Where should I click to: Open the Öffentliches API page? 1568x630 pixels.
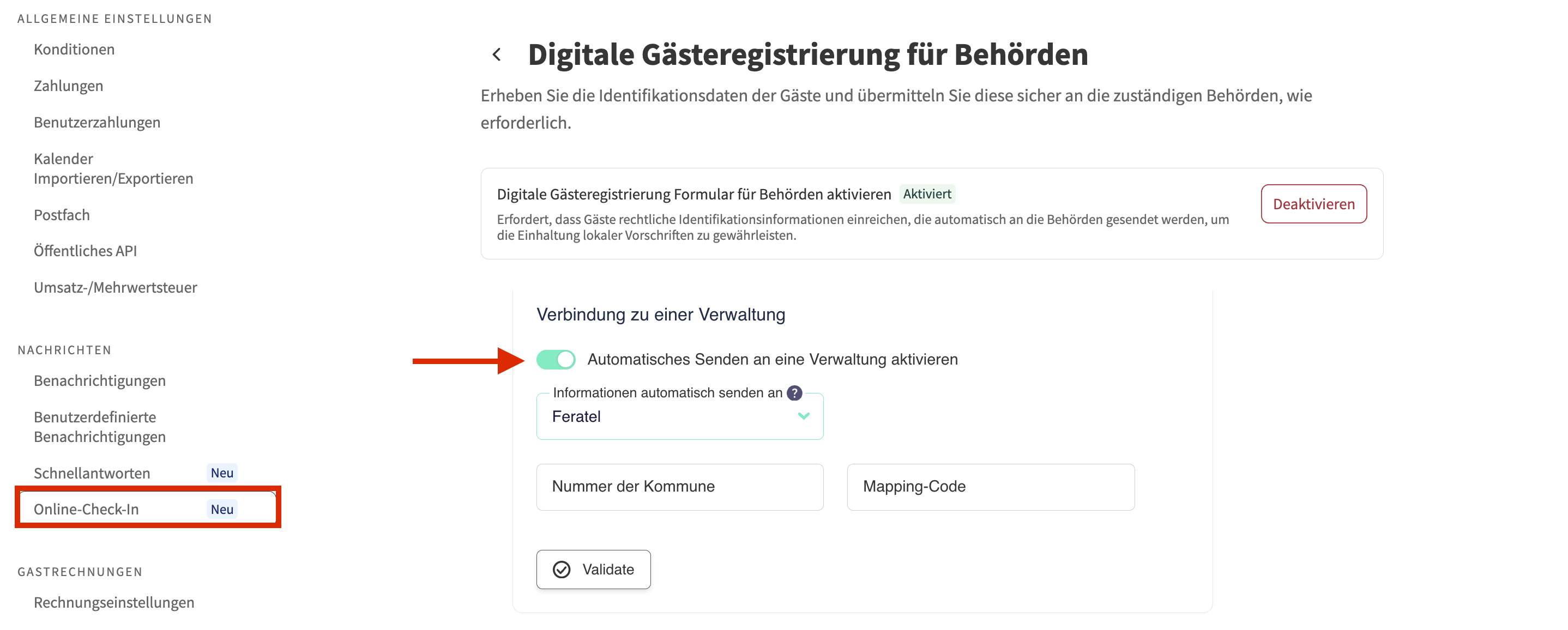[85, 251]
